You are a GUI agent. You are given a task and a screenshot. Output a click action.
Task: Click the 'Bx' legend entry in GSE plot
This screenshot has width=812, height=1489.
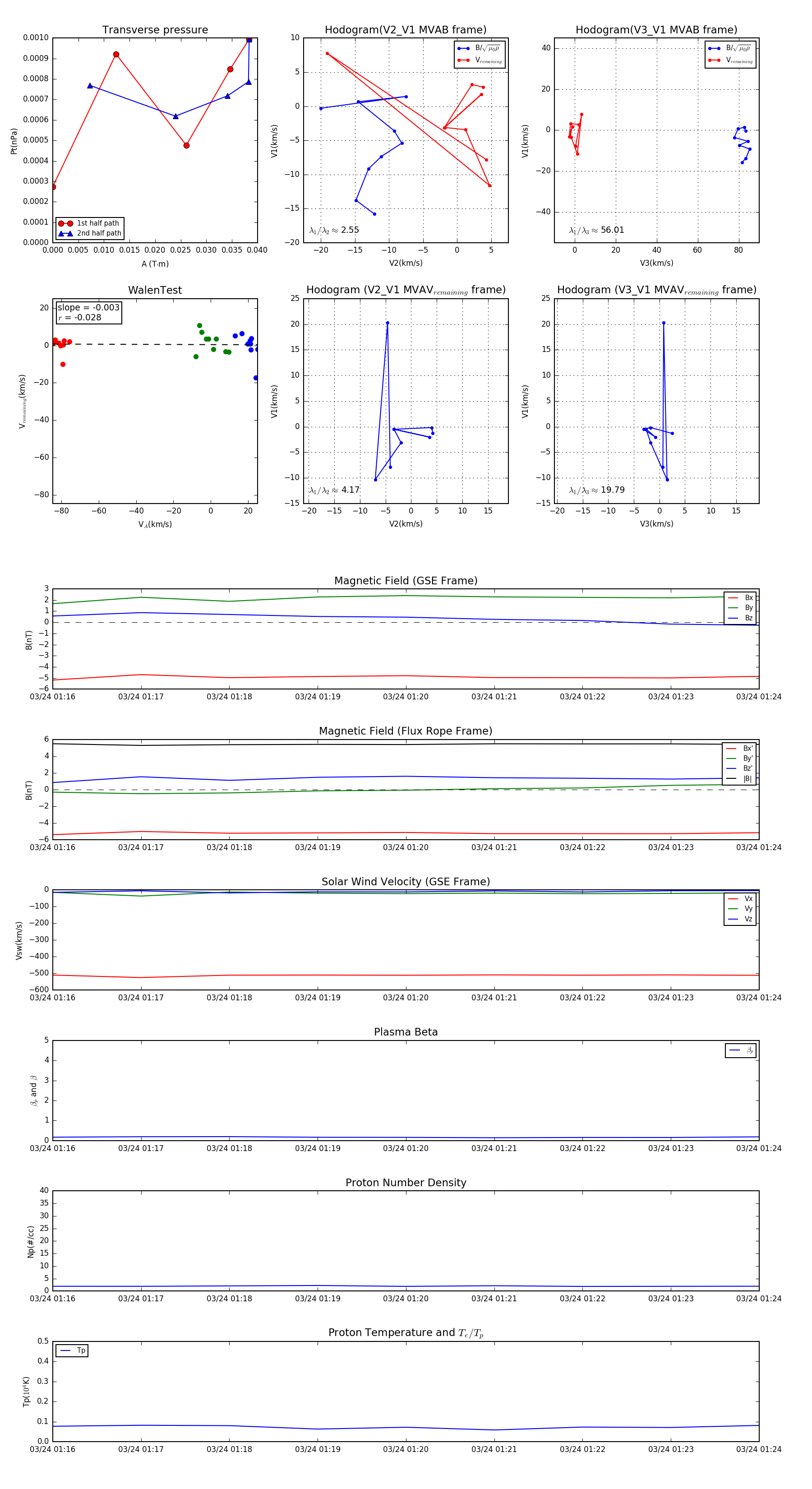tap(740, 598)
